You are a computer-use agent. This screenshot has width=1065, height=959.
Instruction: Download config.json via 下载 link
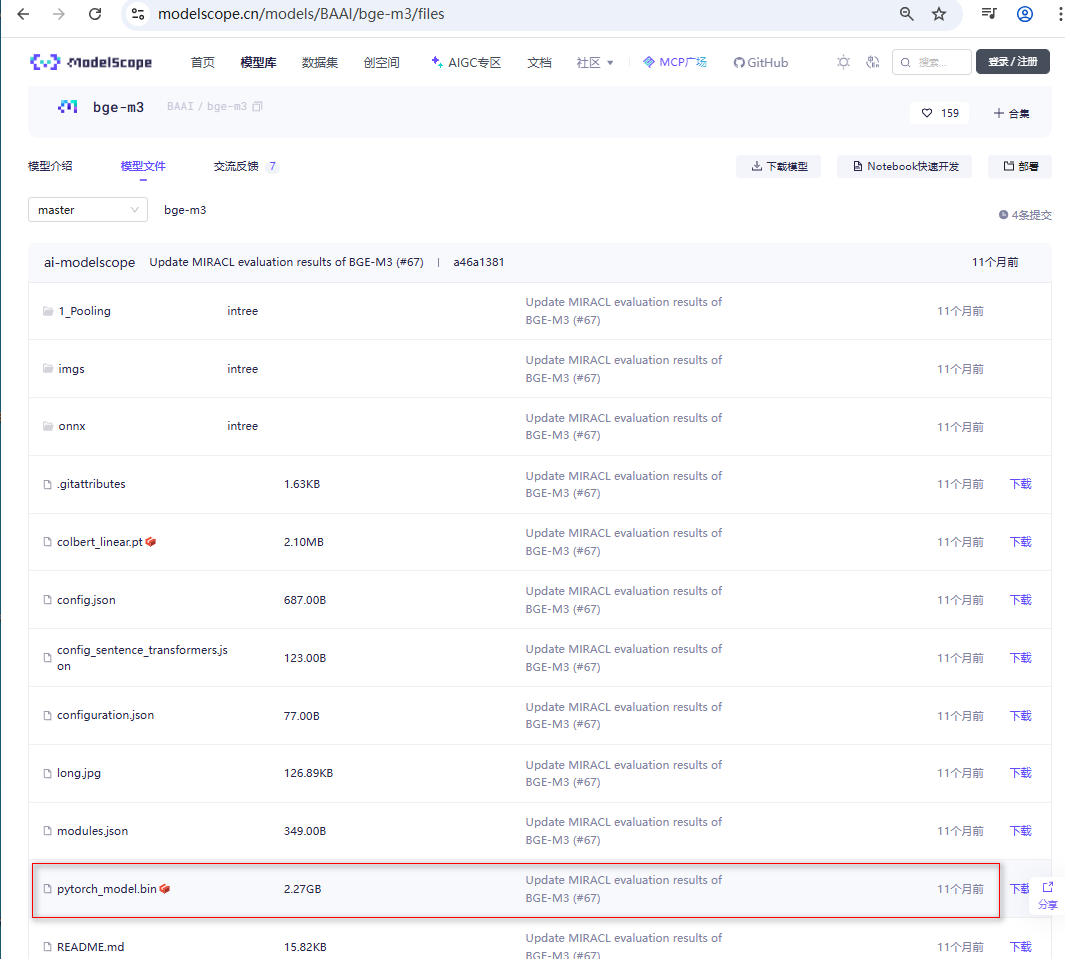[1020, 600]
